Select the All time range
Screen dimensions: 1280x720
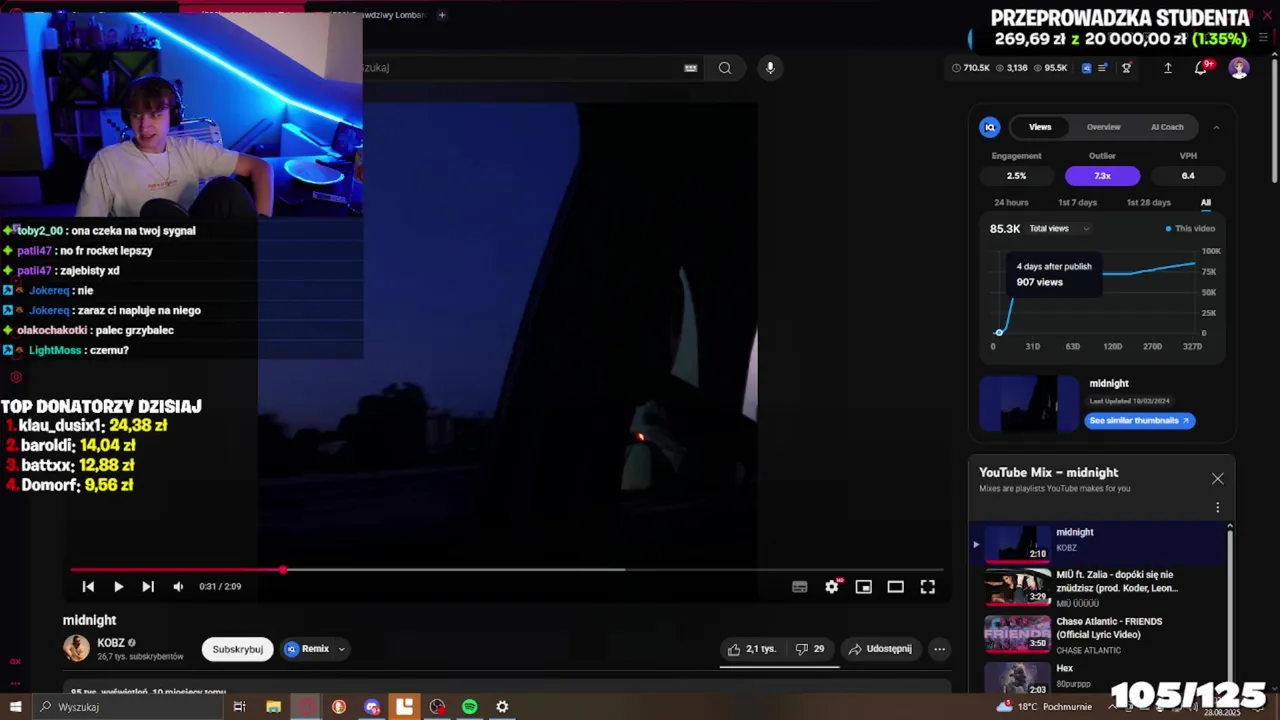pos(1206,203)
